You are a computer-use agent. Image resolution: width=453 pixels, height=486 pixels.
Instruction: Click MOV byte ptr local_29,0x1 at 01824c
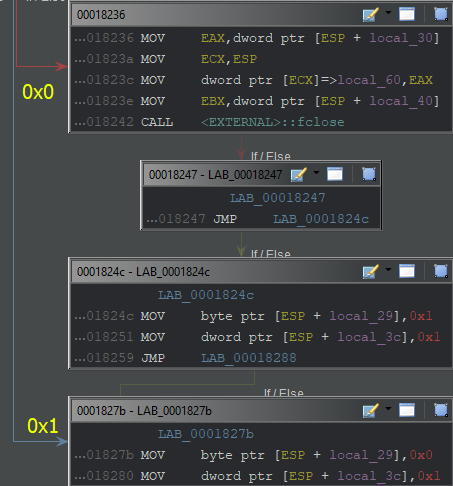[x=253, y=316]
